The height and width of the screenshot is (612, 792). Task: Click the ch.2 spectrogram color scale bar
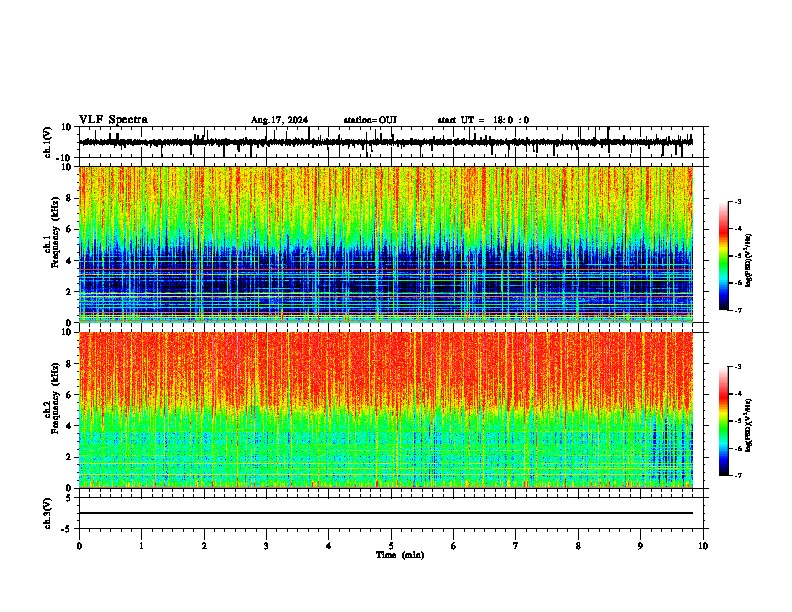[x=724, y=421]
